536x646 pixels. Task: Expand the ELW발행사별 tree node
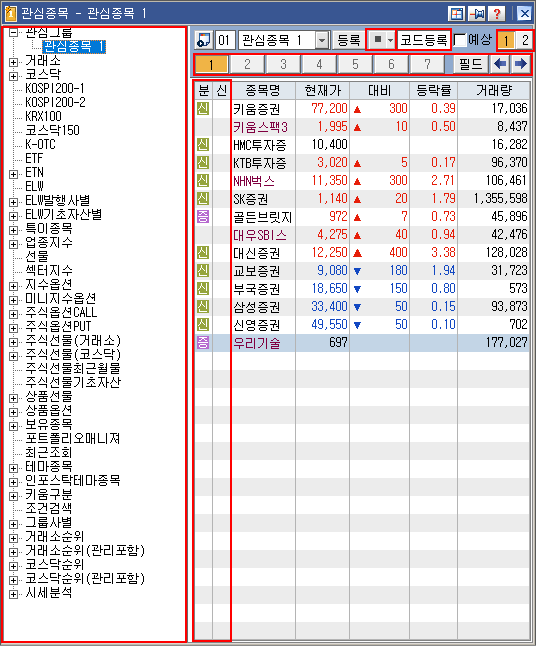[13, 202]
